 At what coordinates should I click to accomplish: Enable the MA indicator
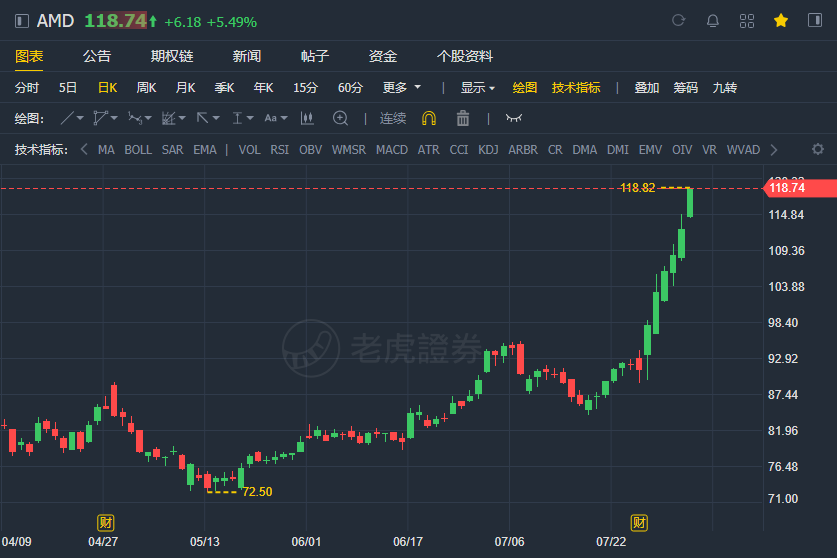tap(106, 150)
